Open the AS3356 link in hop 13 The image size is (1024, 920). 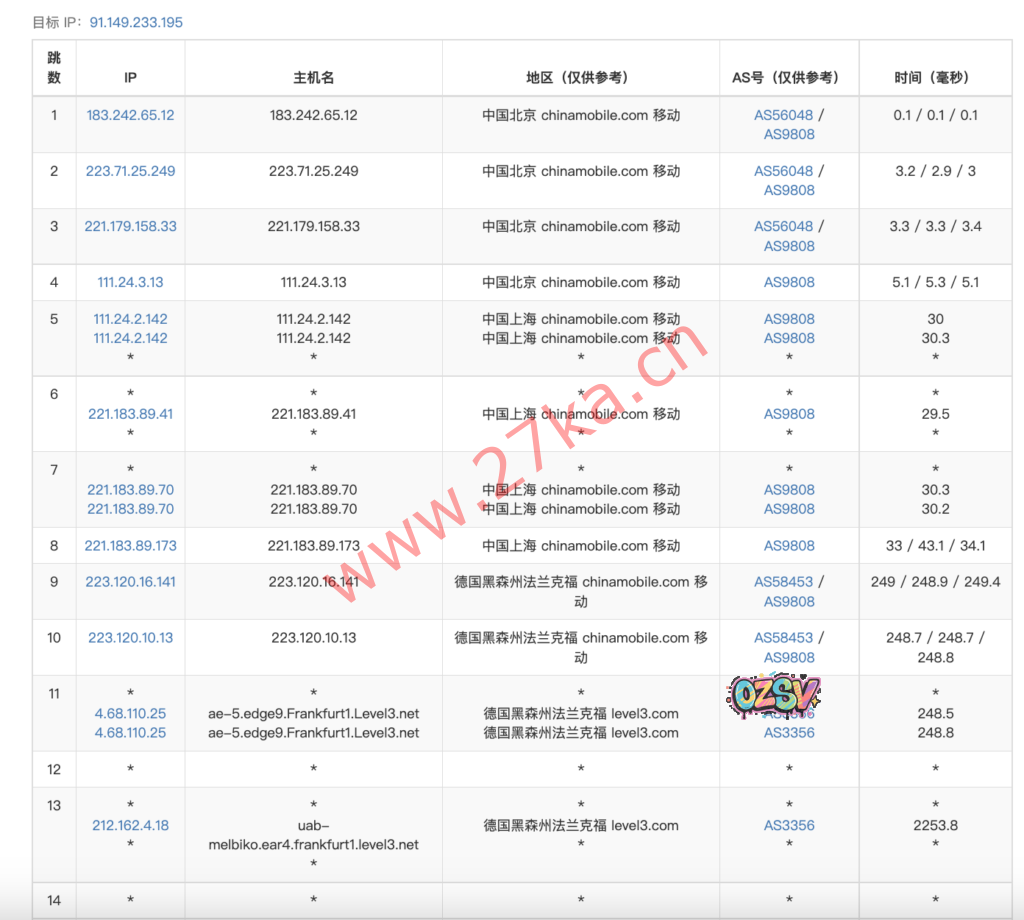pos(789,826)
